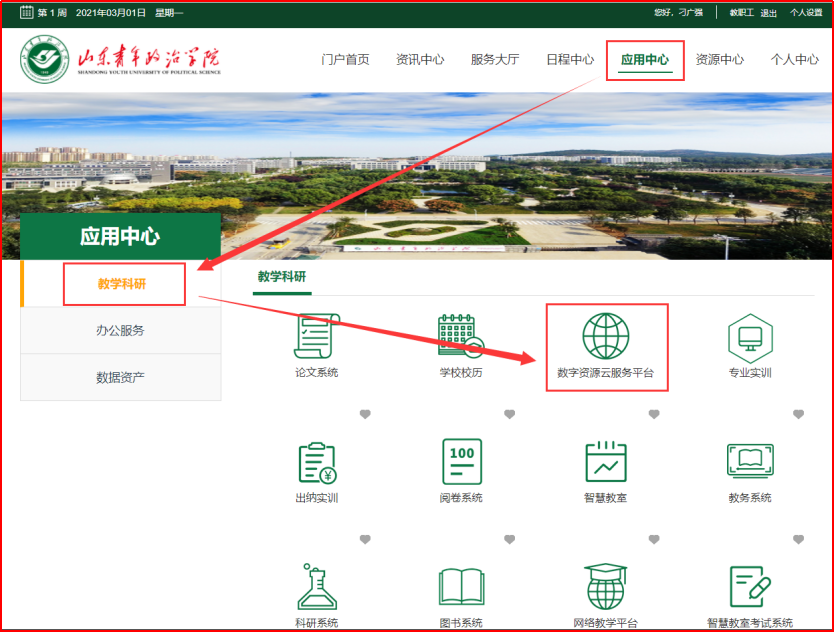Click the 退出 logout link

[x=768, y=13]
